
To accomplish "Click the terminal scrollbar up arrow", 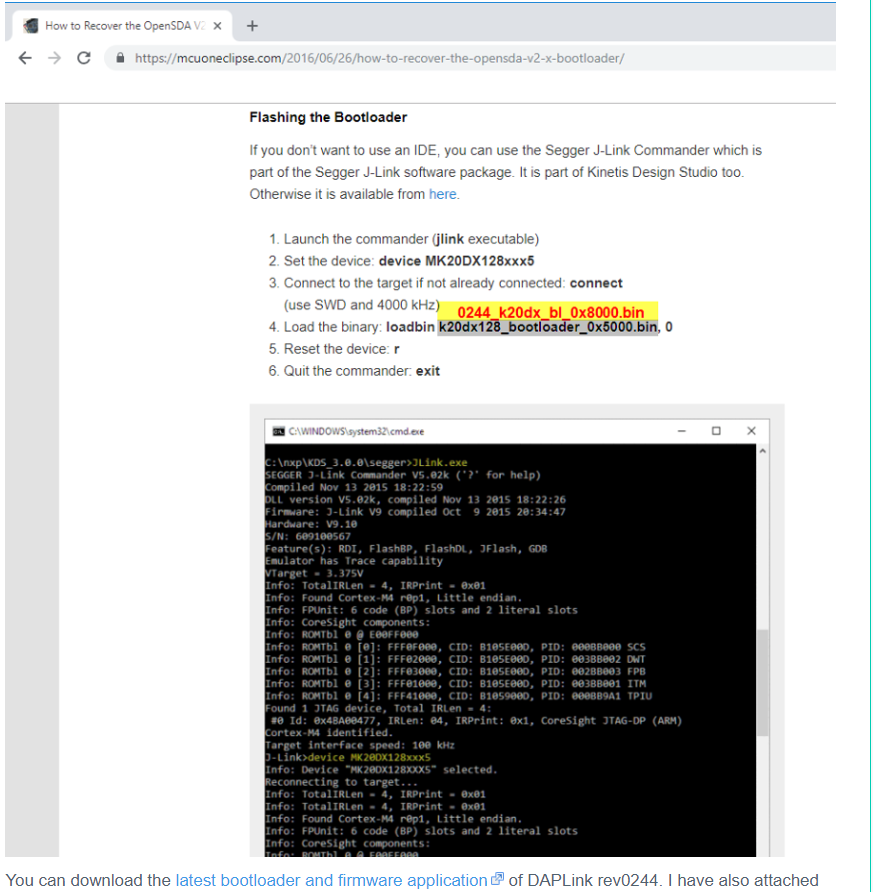I will tap(763, 451).
